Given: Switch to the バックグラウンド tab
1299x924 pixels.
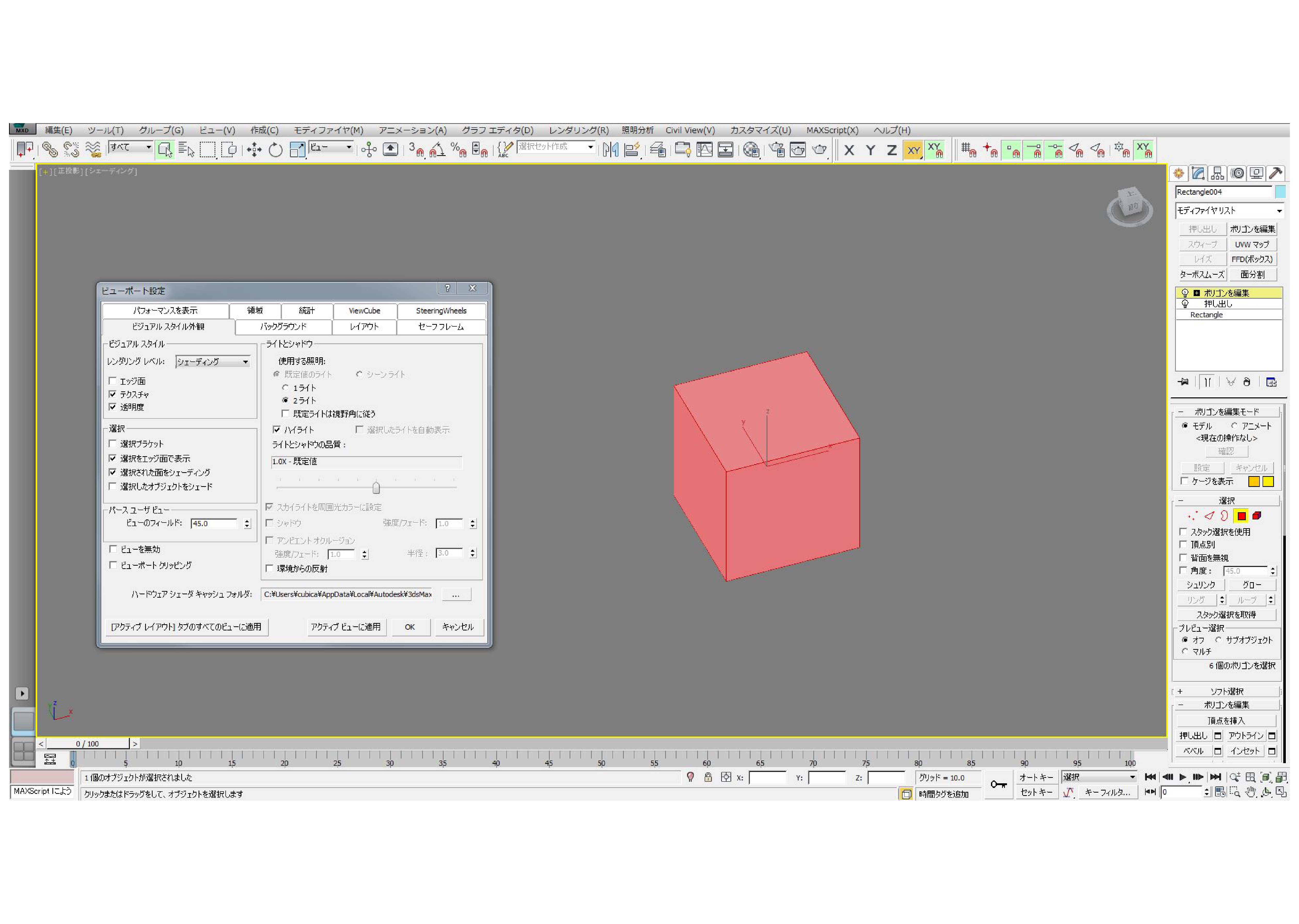Looking at the screenshot, I should [283, 327].
